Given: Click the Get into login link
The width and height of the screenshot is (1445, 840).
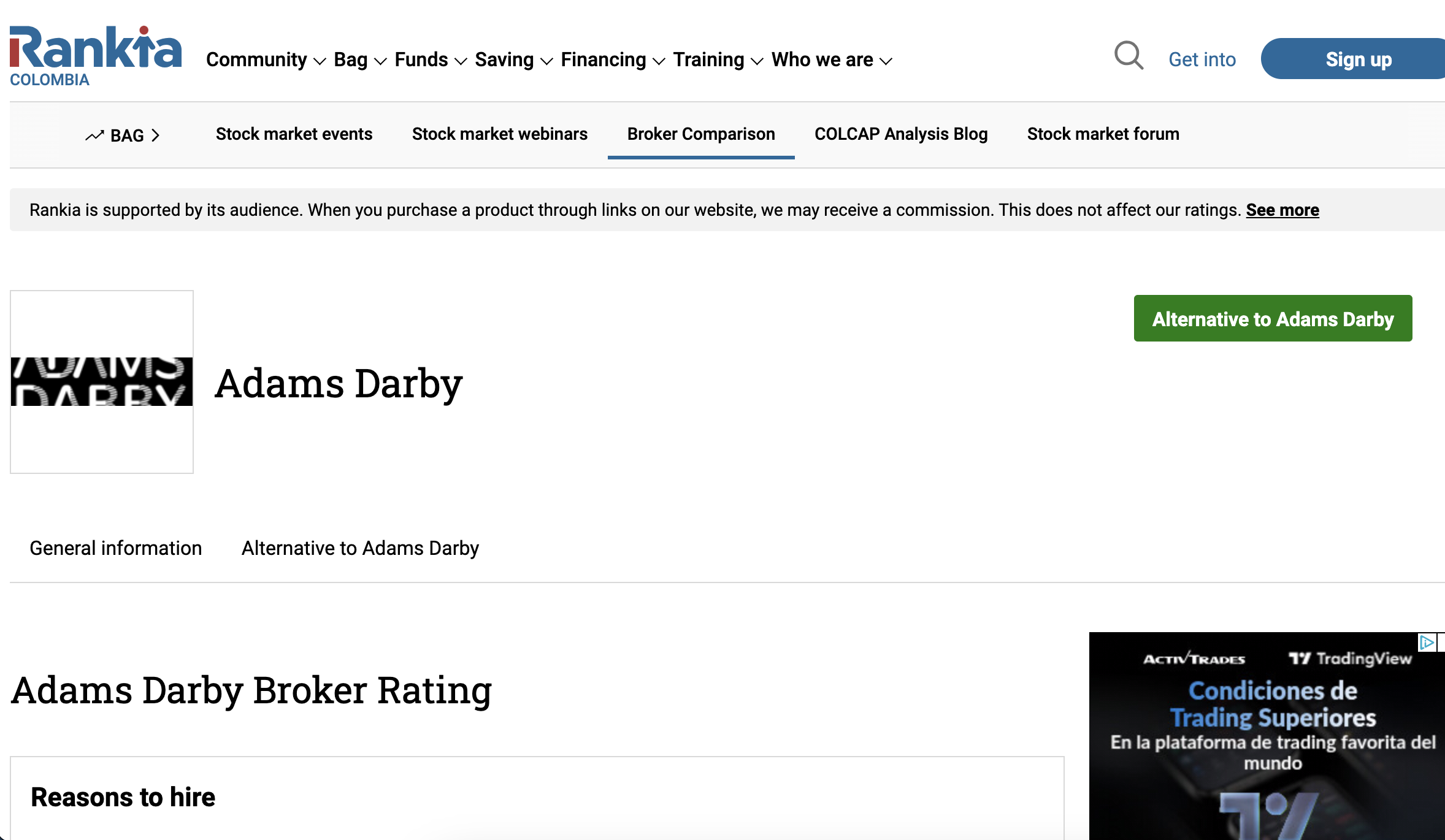Looking at the screenshot, I should coord(1202,59).
